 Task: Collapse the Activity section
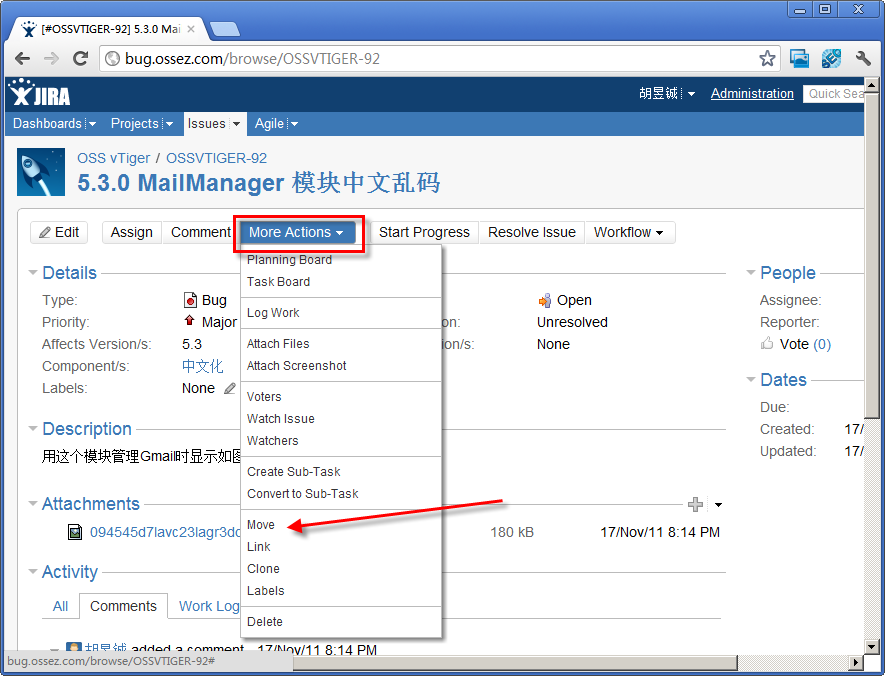33,572
